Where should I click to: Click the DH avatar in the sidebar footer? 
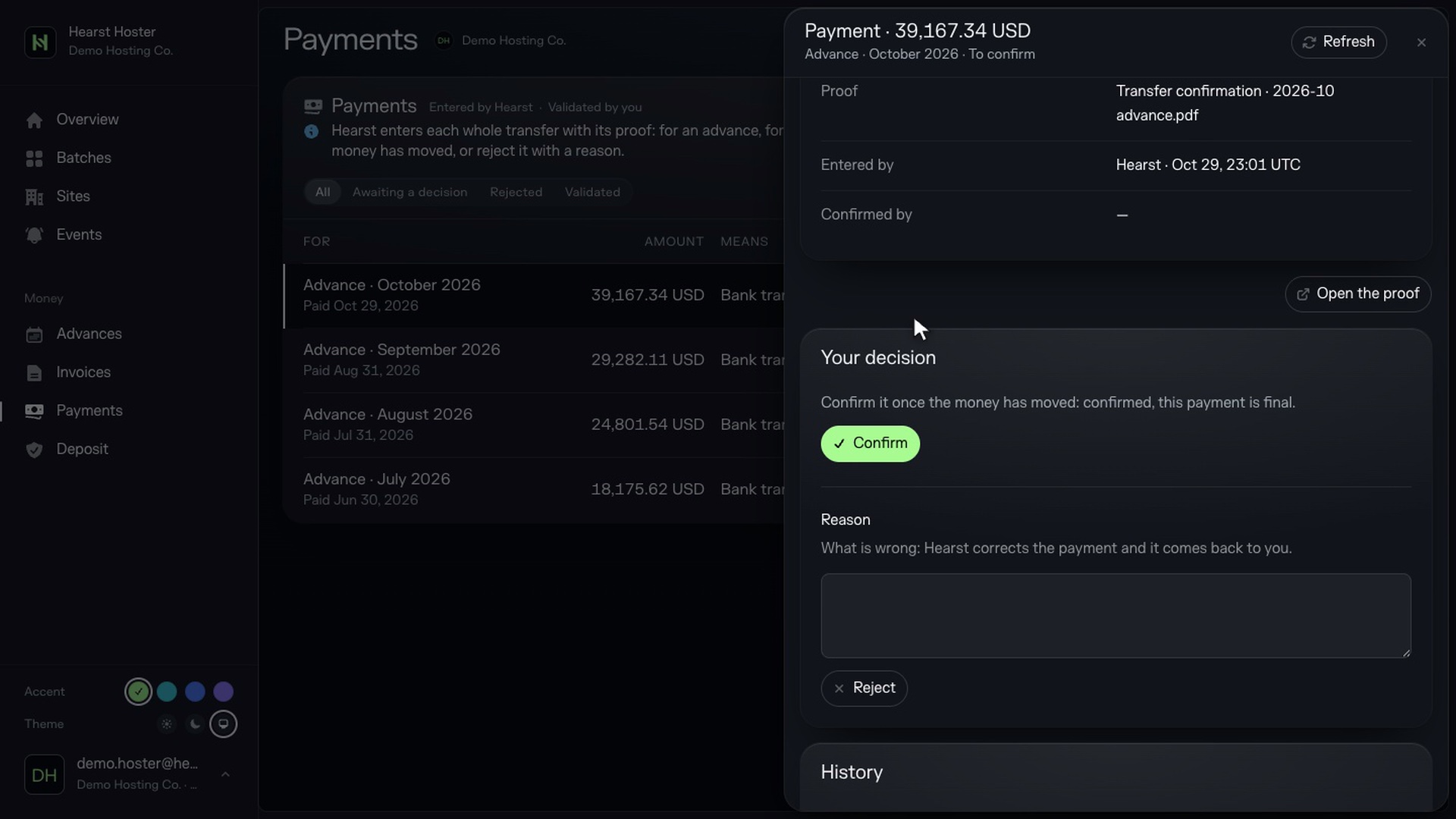[44, 774]
